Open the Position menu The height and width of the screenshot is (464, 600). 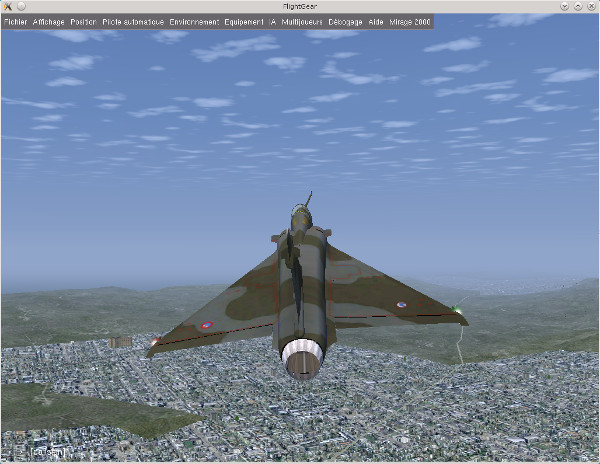pos(84,21)
